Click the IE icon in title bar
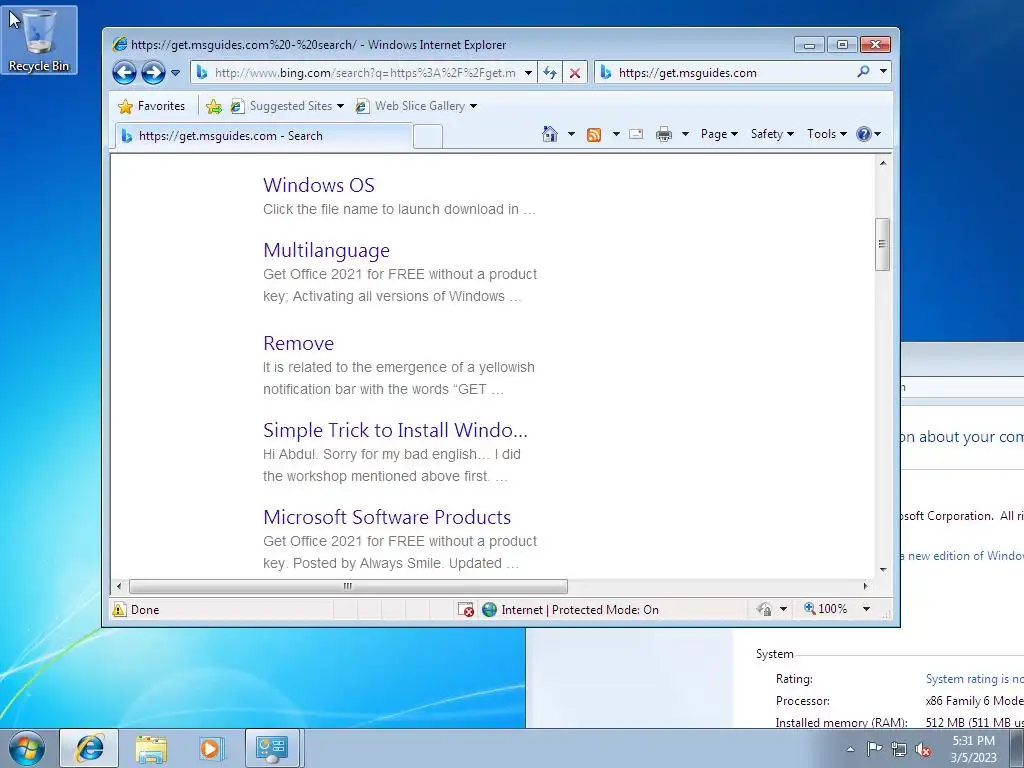 tap(120, 44)
